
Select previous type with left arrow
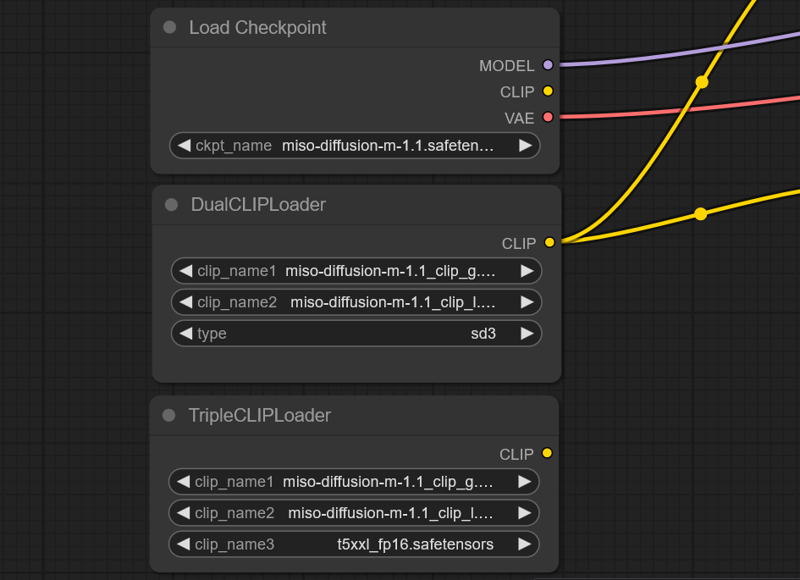[186, 334]
